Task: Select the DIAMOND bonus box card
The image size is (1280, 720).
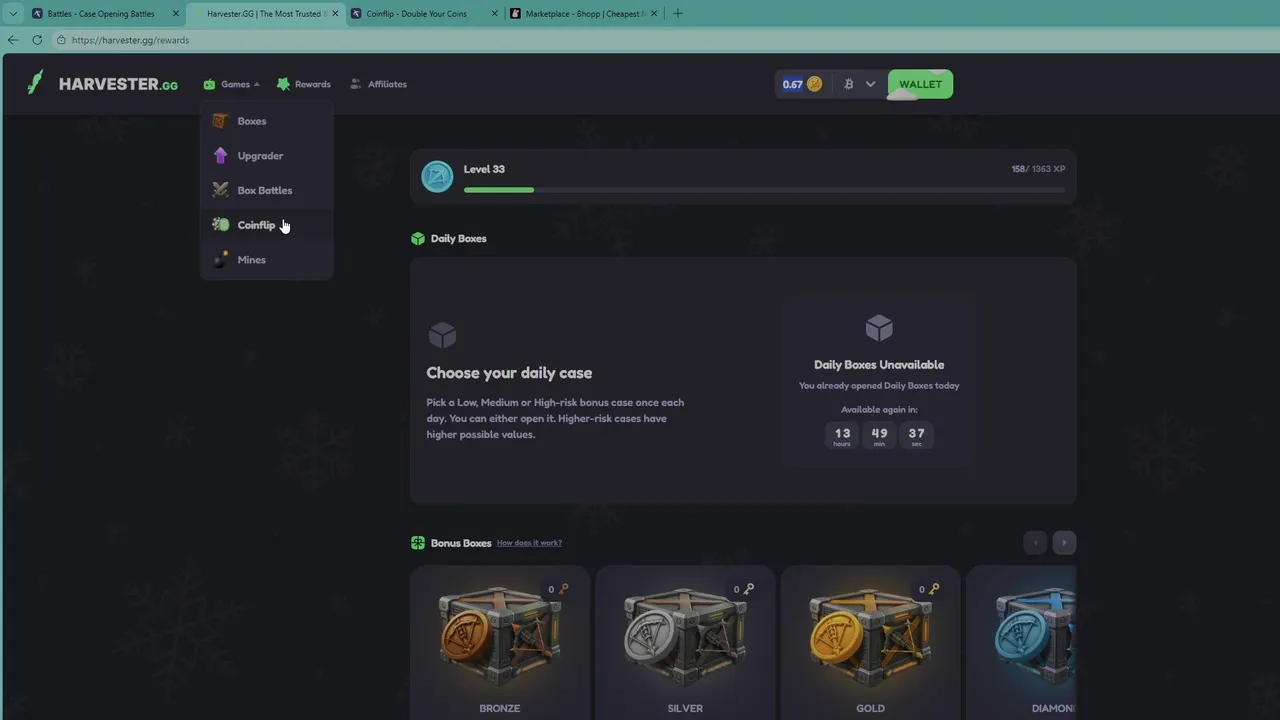Action: pos(1021,643)
